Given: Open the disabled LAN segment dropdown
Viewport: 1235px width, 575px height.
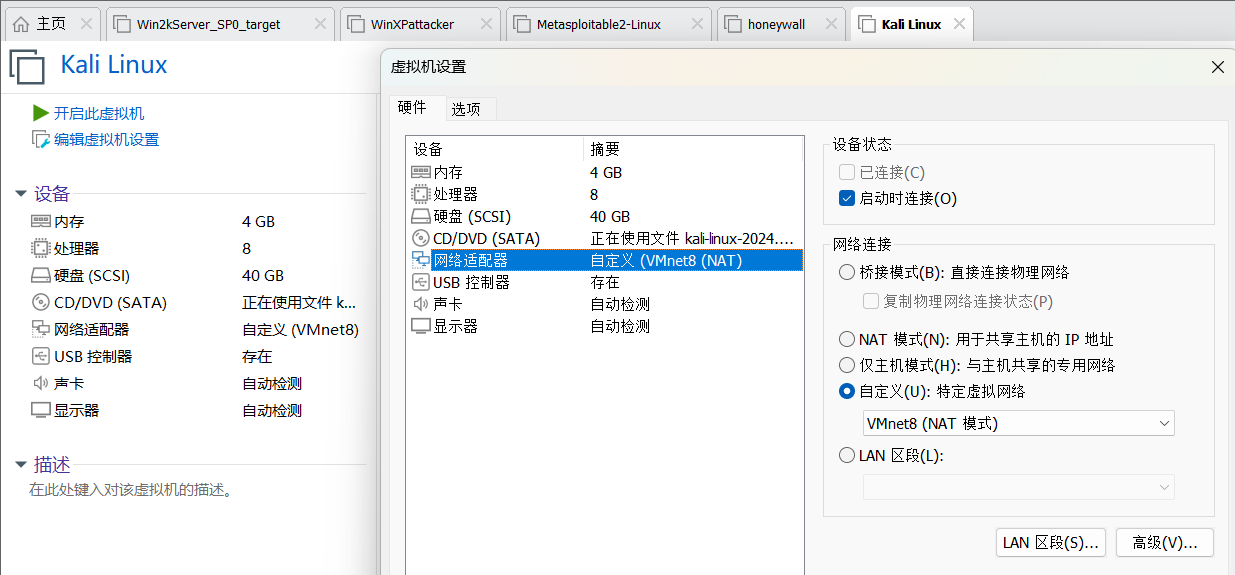Looking at the screenshot, I should tap(1018, 487).
